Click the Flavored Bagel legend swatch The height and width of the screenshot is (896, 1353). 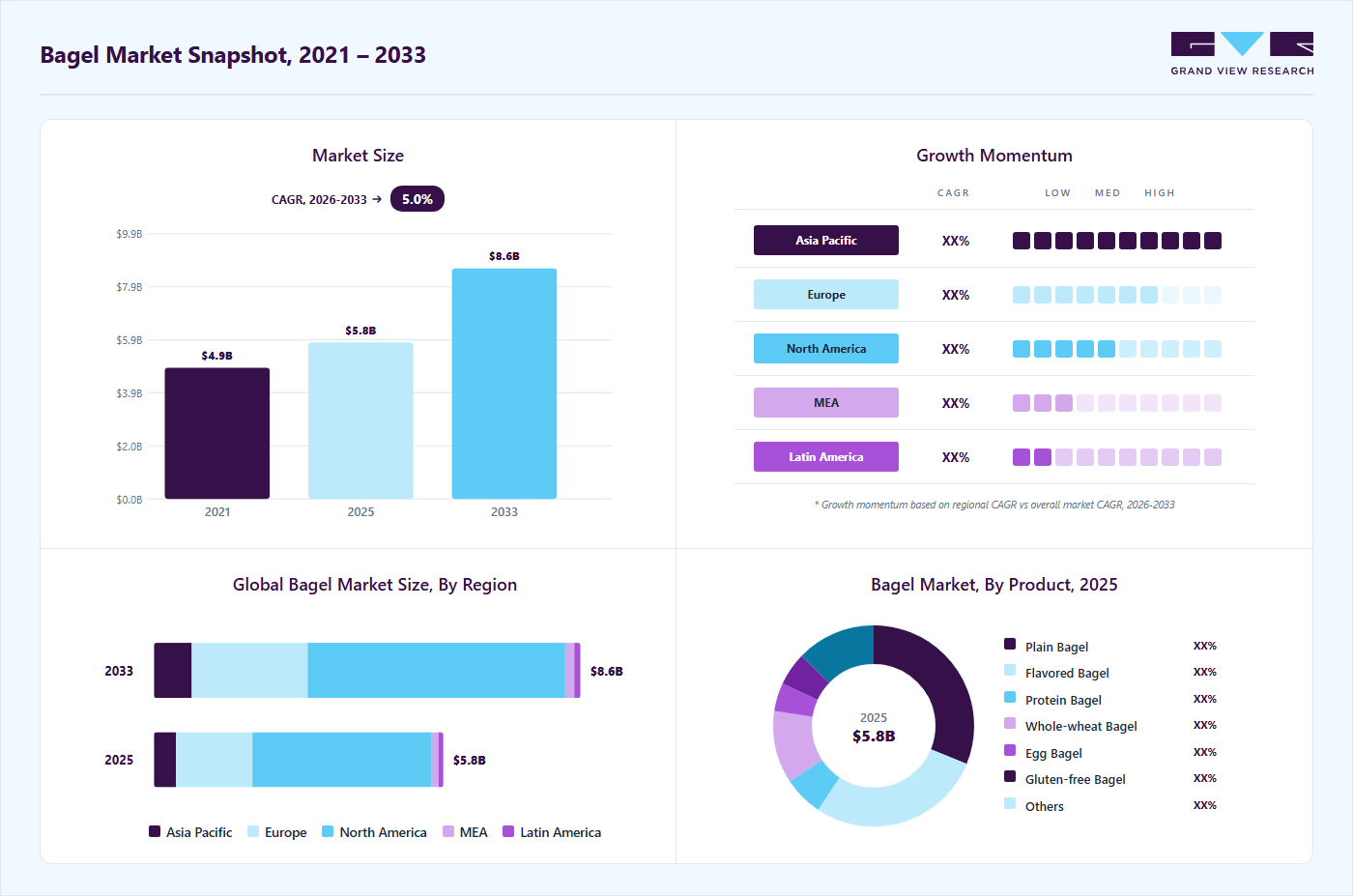pyautogui.click(x=1010, y=670)
